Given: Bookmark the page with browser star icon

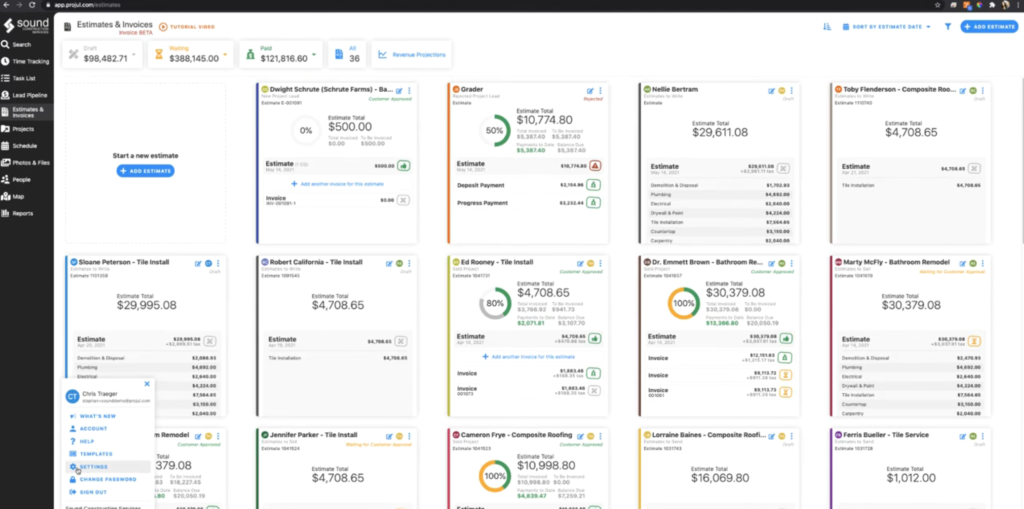Looking at the screenshot, I should click(938, 5).
